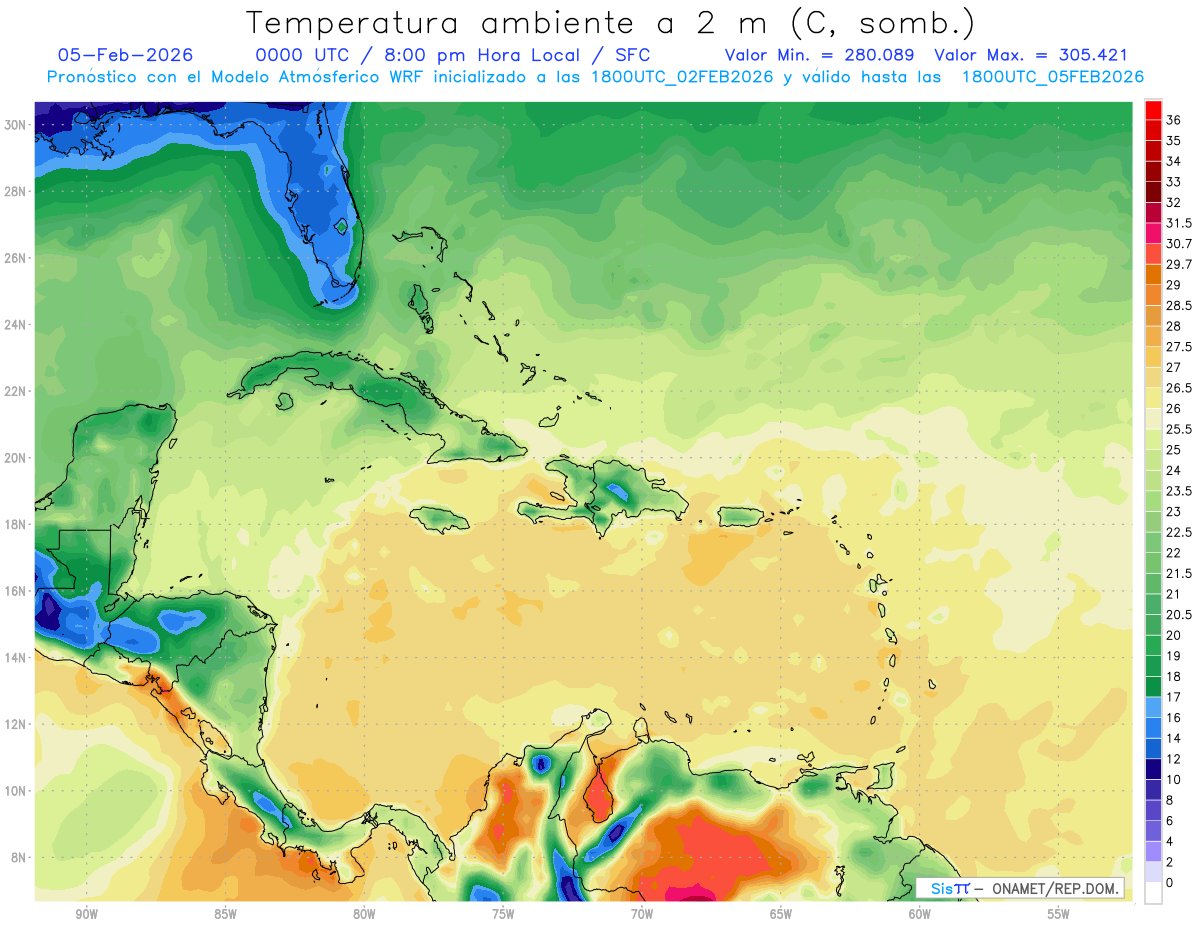Click the '12N' latitude label

(16, 724)
